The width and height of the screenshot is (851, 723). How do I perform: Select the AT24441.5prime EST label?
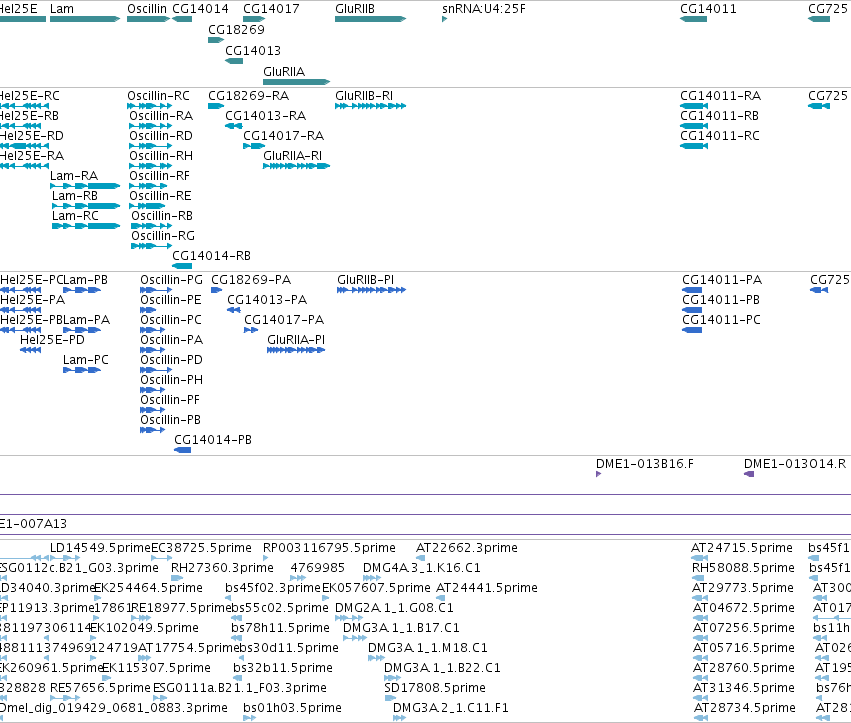pos(487,588)
